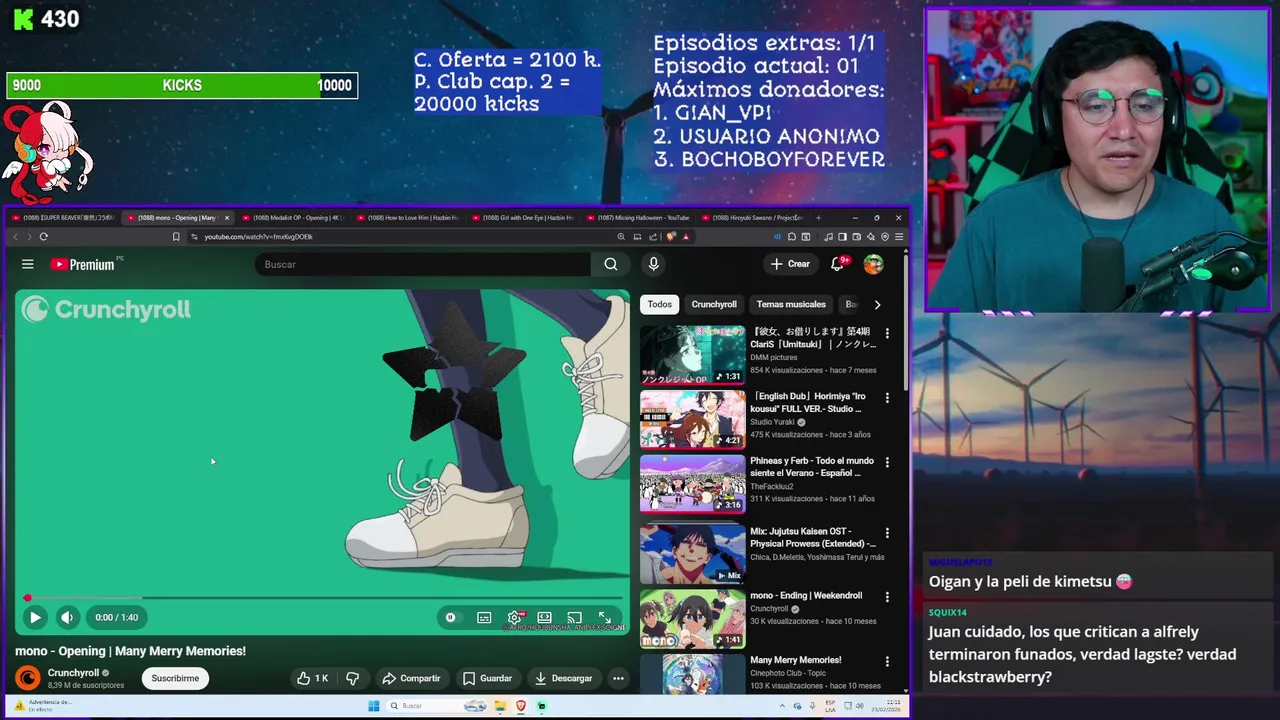Select the Temas musicales filter chip
The image size is (1280, 720).
click(791, 304)
